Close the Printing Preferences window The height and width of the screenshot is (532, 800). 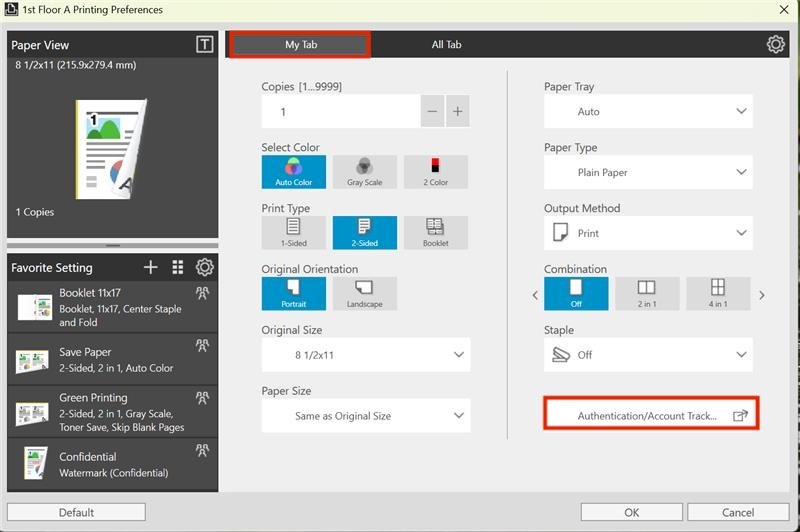[784, 9]
